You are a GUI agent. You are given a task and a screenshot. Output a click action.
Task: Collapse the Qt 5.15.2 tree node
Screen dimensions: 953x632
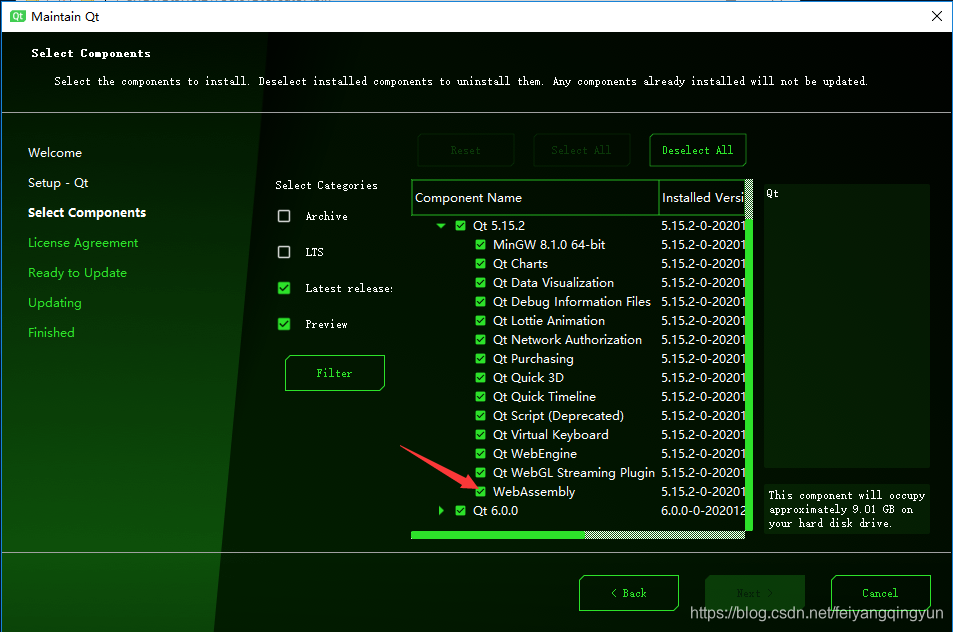point(441,226)
